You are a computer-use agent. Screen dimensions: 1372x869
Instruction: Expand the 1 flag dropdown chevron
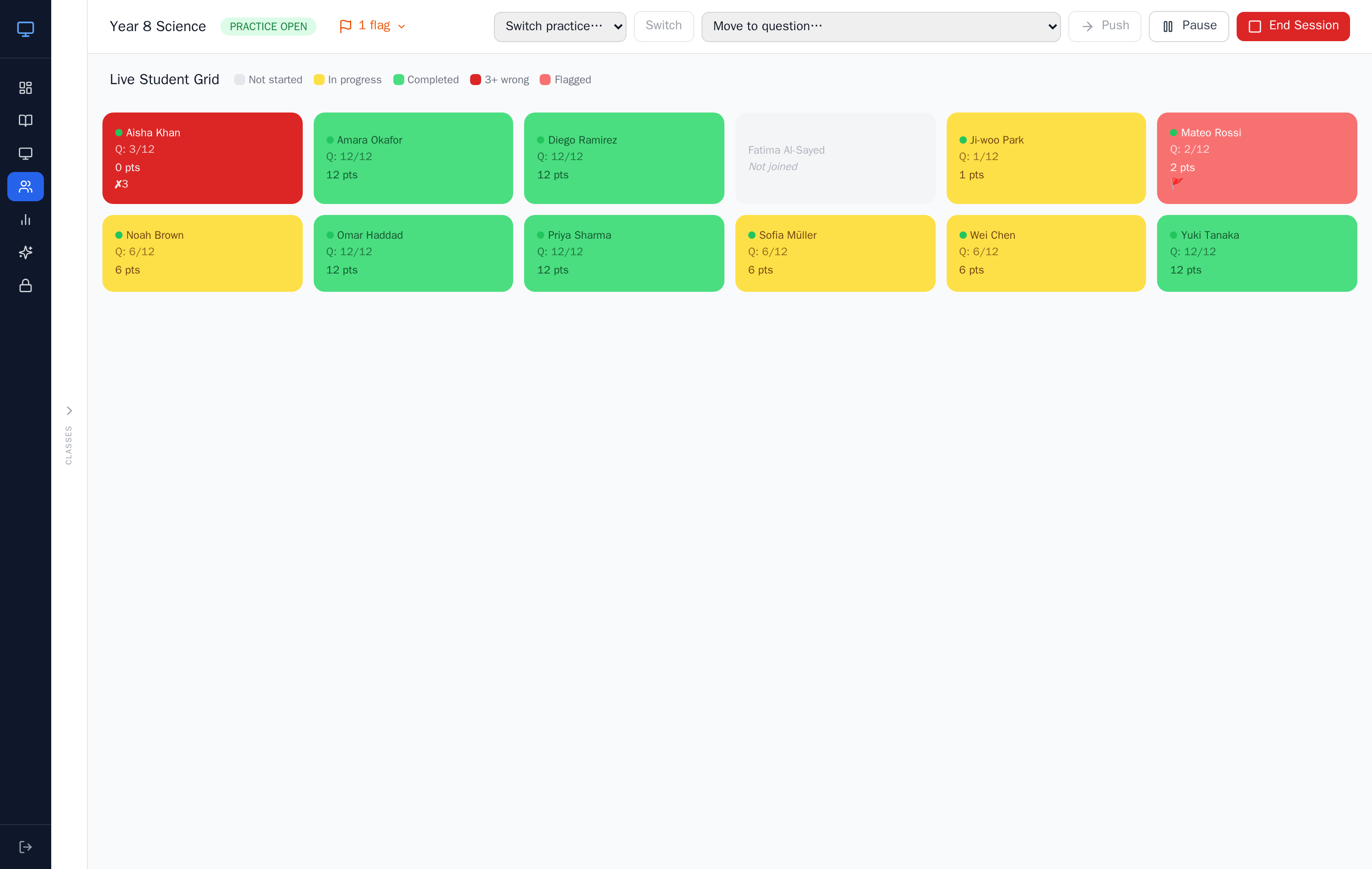click(401, 27)
